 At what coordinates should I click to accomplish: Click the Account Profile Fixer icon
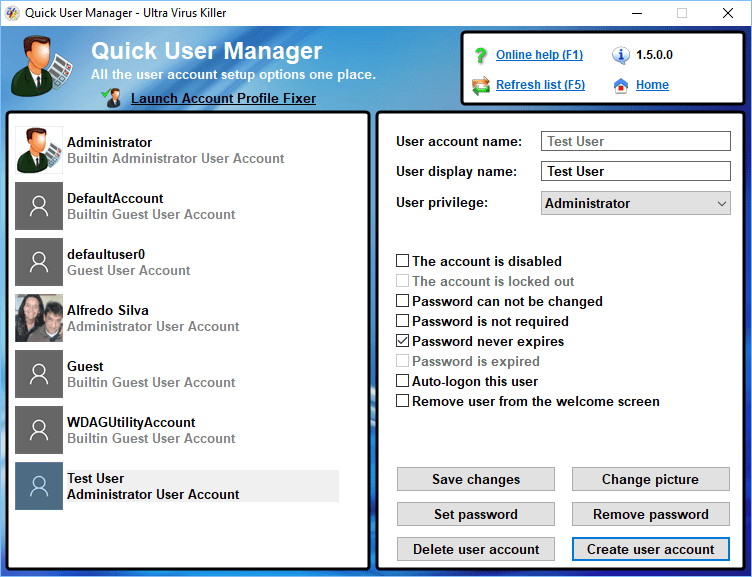(113, 97)
